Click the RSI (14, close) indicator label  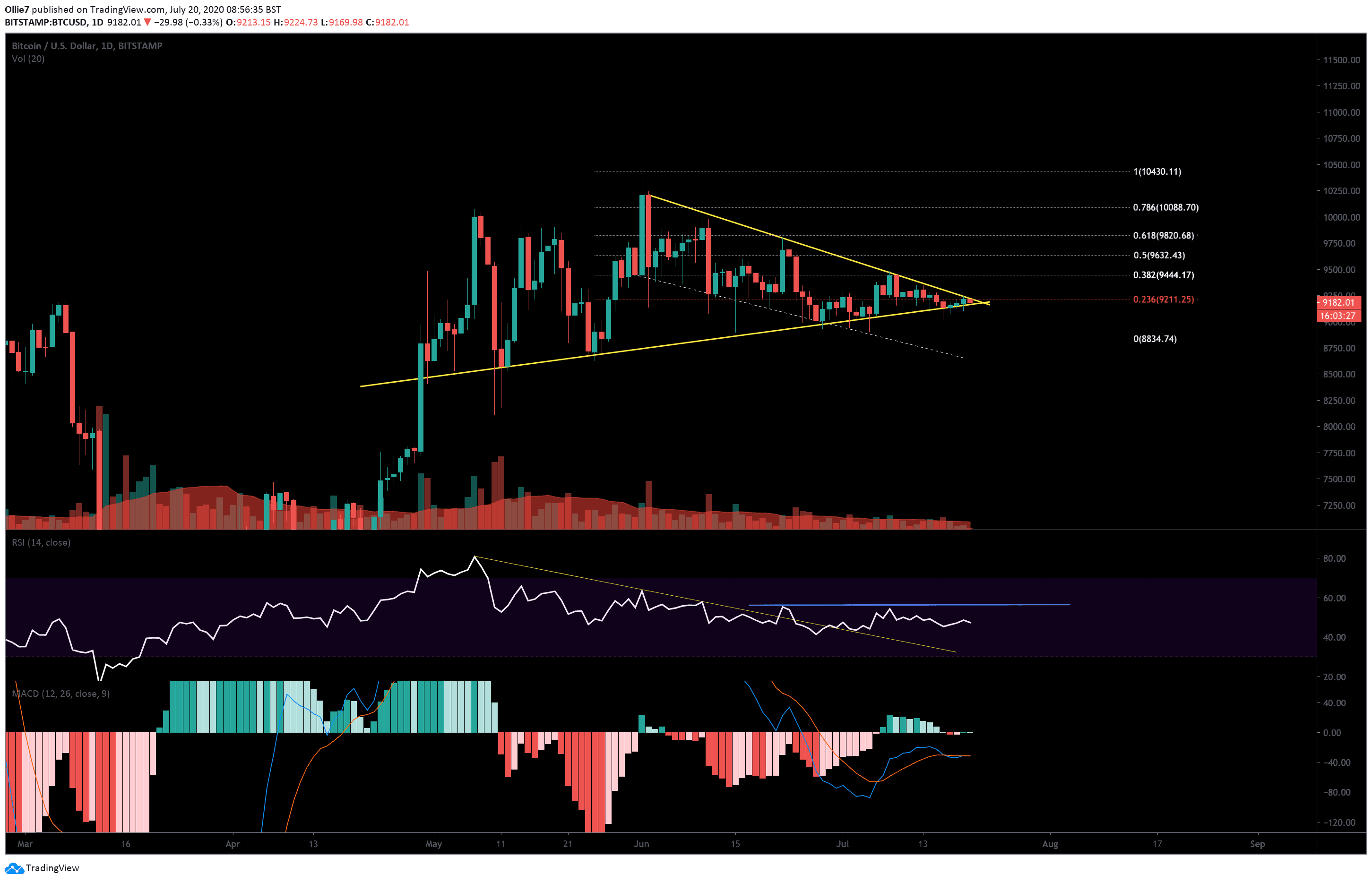coord(41,542)
